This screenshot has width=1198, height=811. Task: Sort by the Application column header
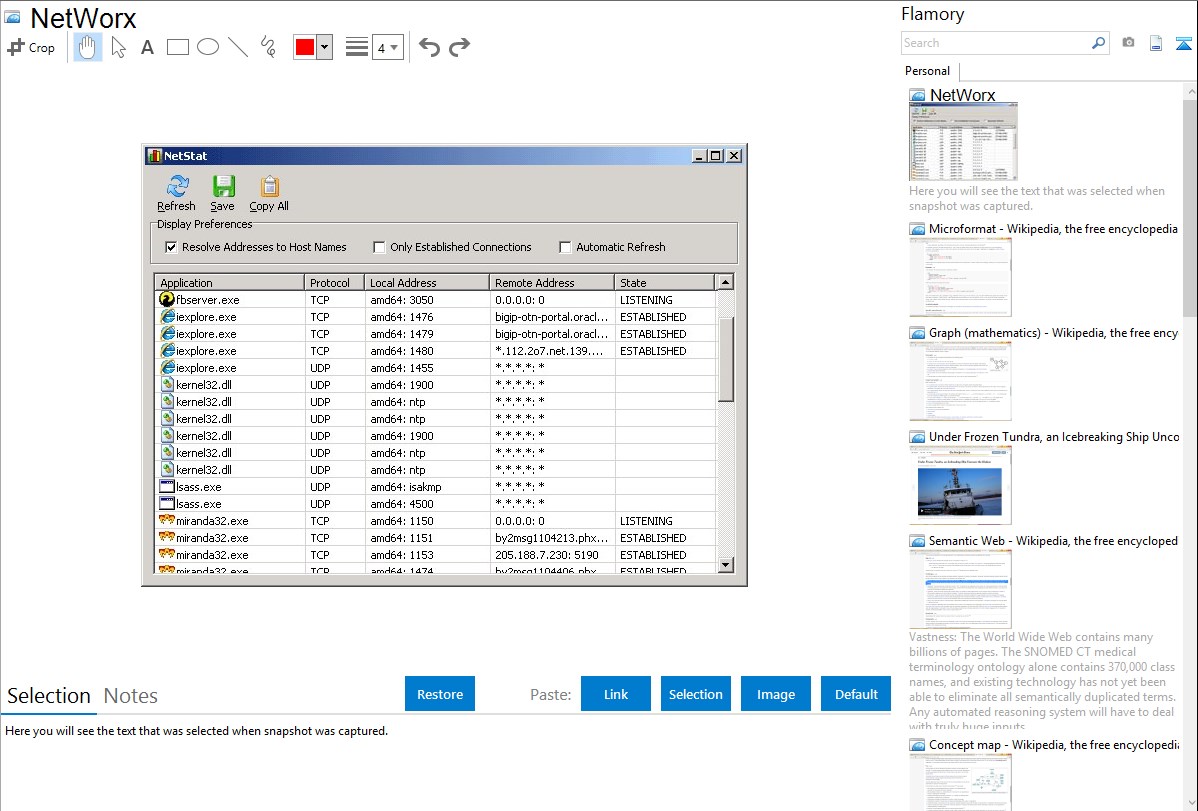(229, 282)
